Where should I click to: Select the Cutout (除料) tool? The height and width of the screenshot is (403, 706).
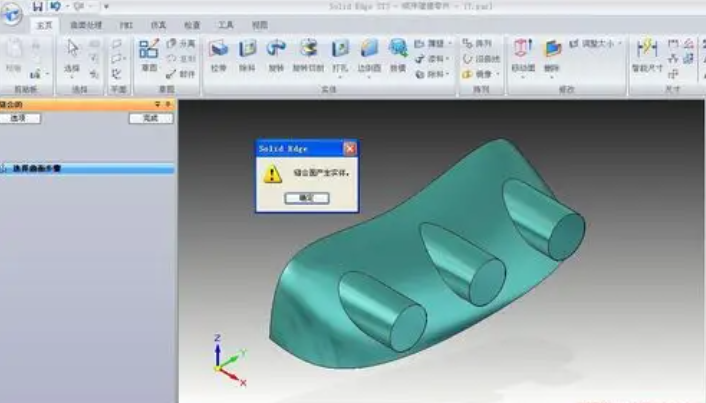[247, 52]
